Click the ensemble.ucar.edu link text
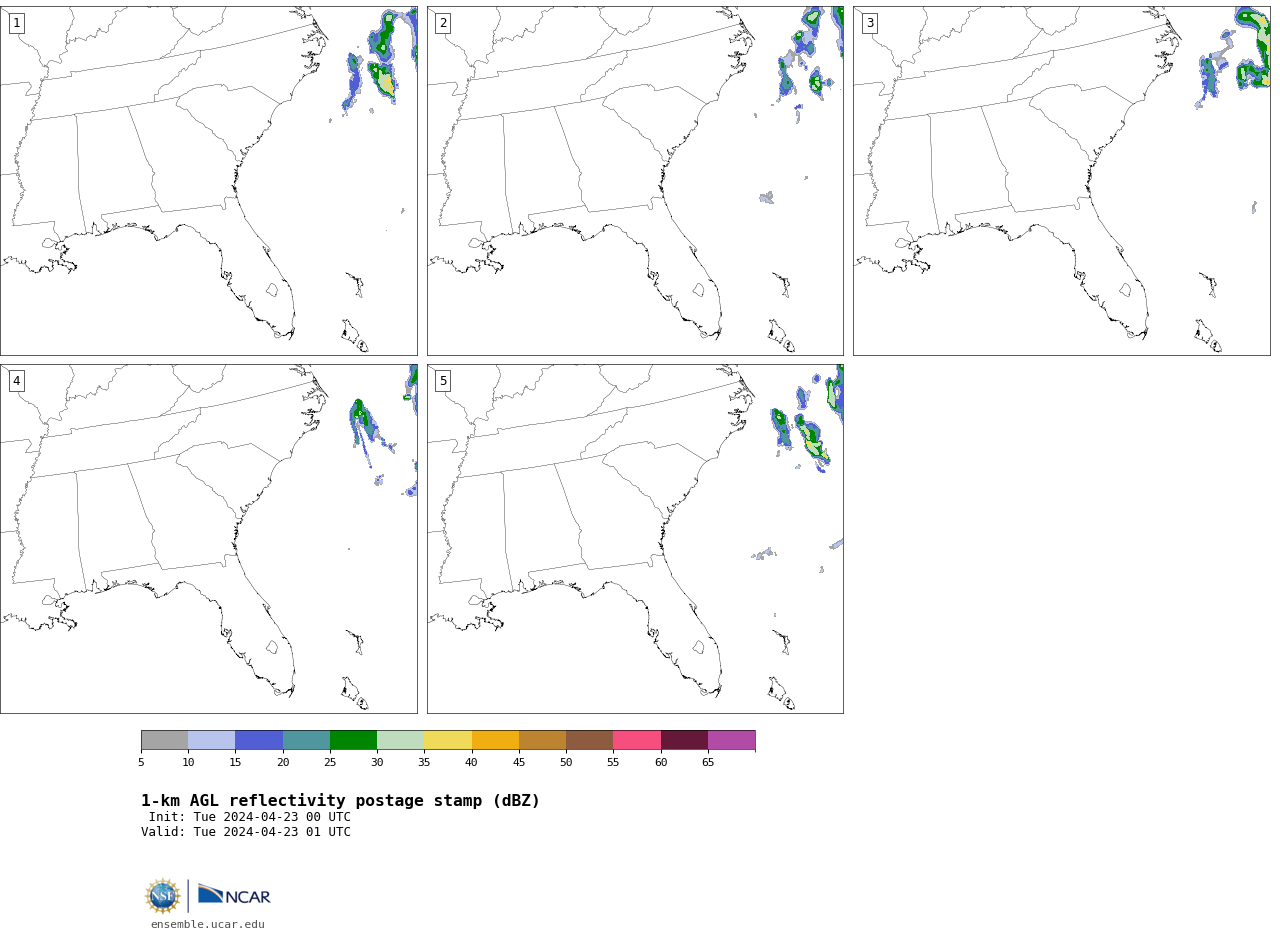 [x=208, y=925]
